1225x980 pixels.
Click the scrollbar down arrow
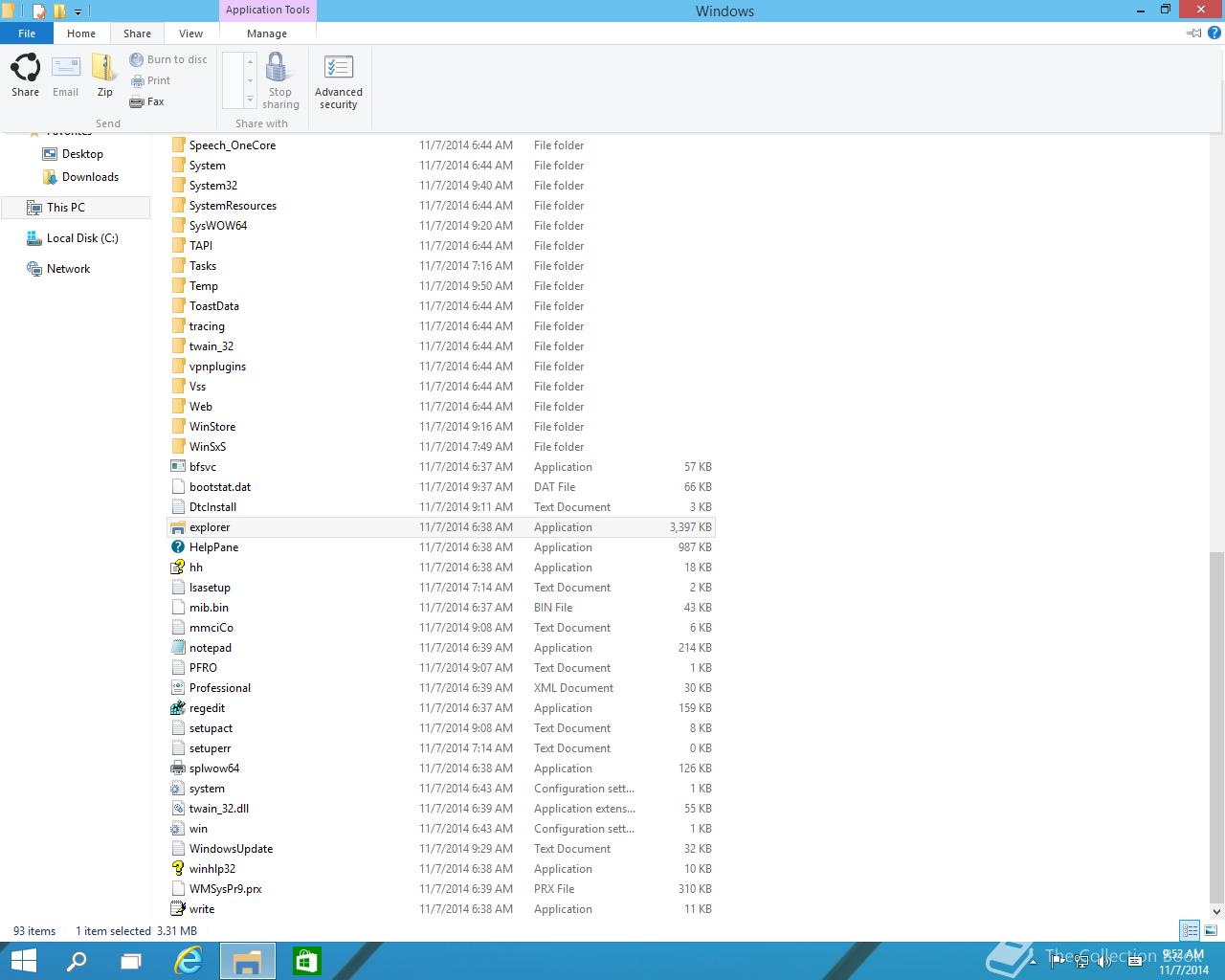(x=1217, y=911)
